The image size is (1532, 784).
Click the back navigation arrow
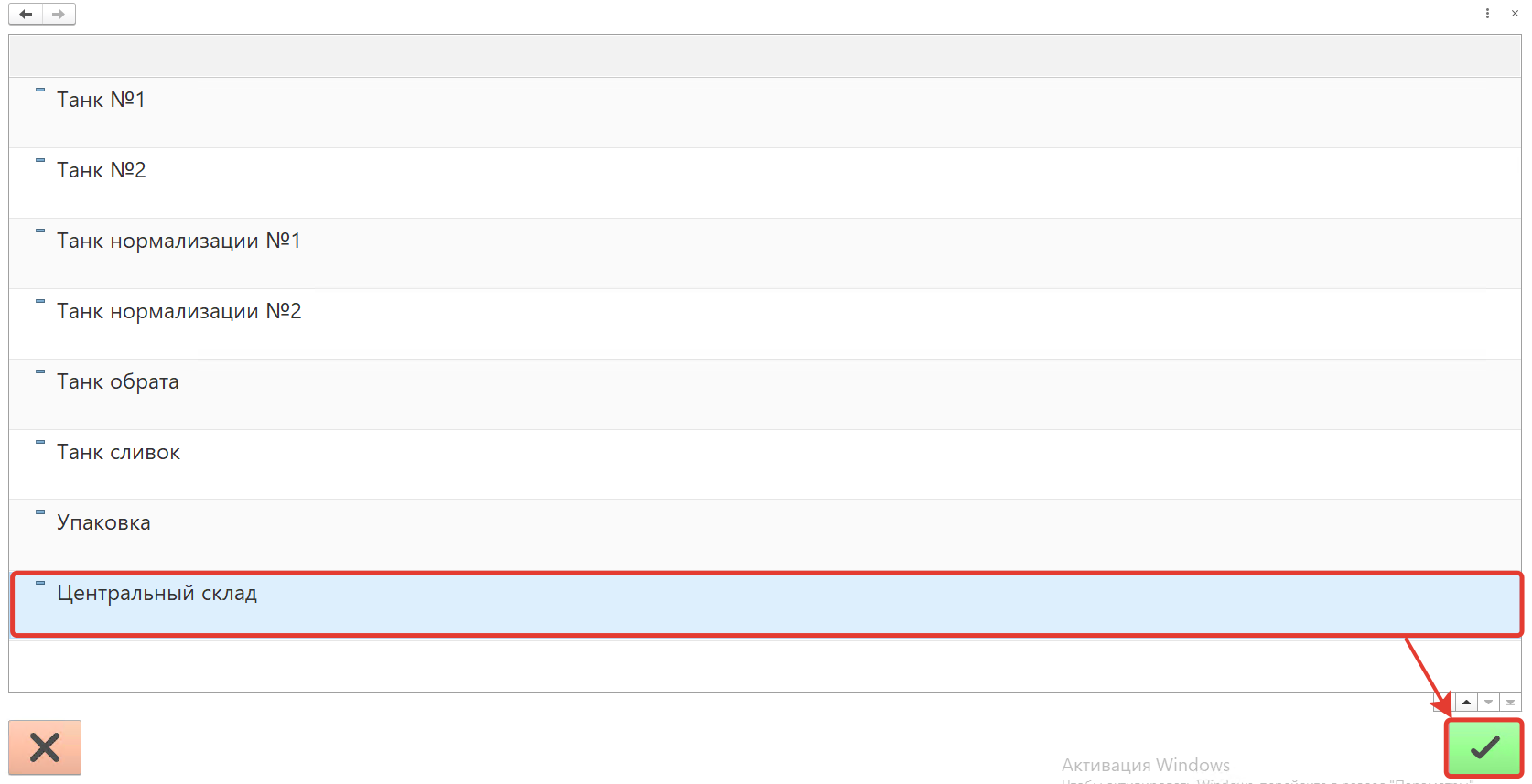26,14
